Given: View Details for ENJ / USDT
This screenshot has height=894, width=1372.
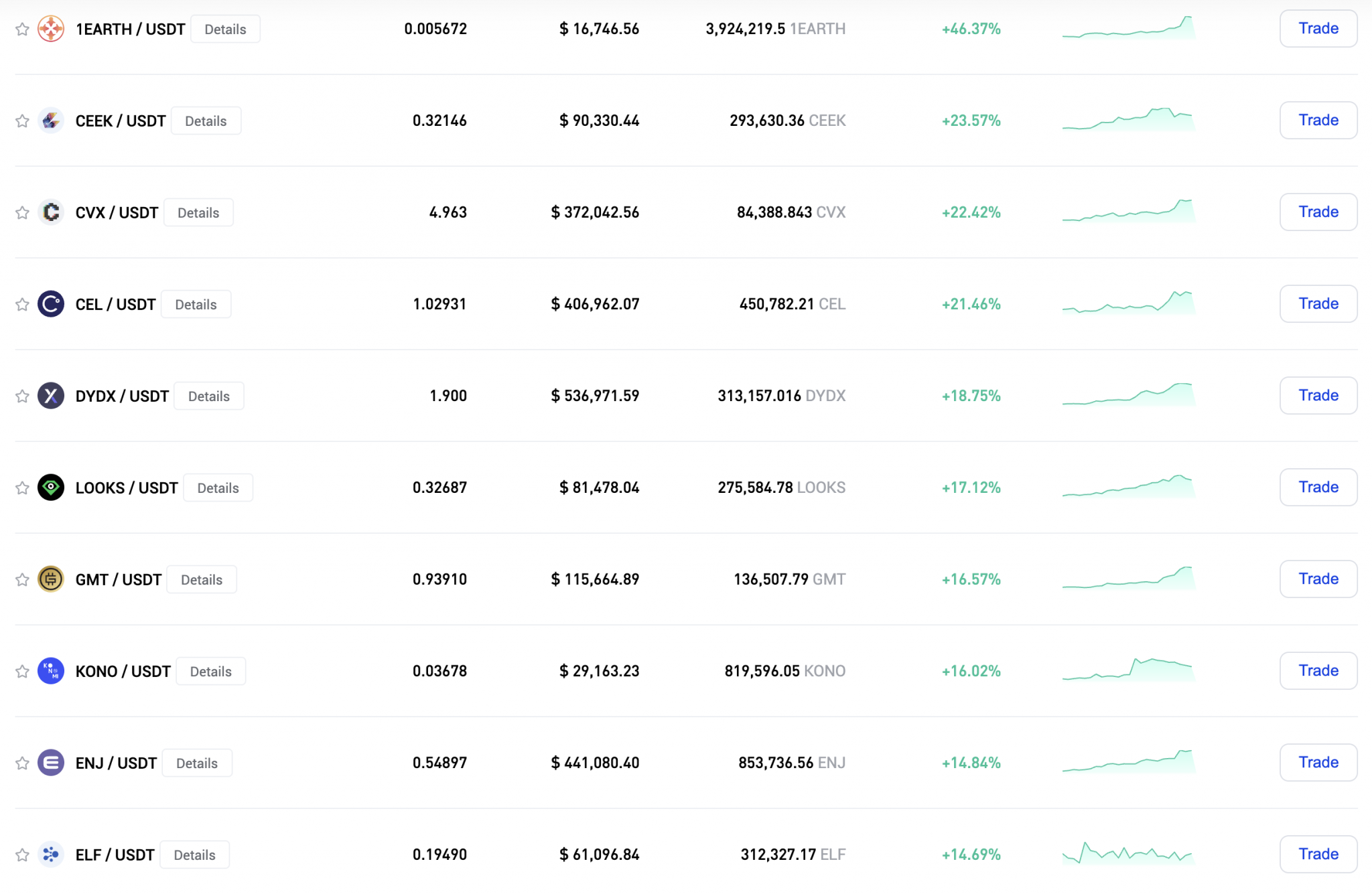Looking at the screenshot, I should click(197, 763).
